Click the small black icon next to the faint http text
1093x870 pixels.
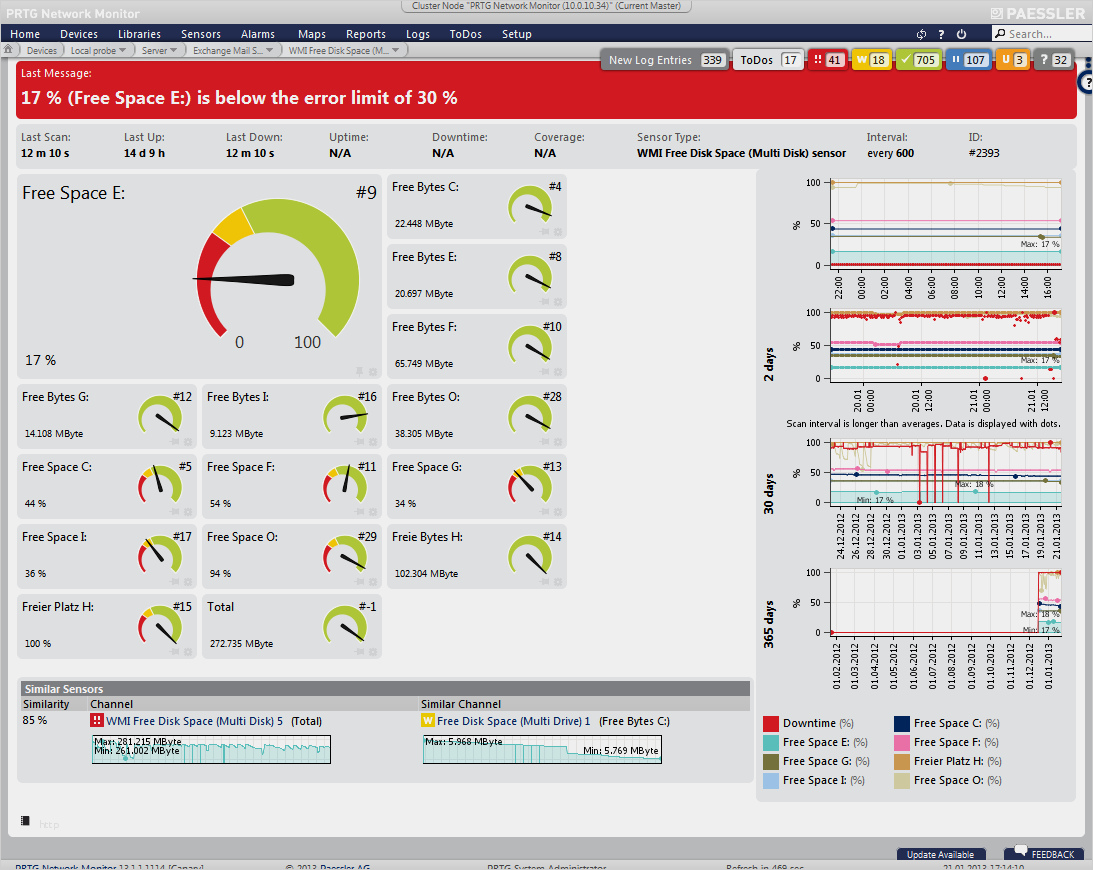tap(26, 821)
